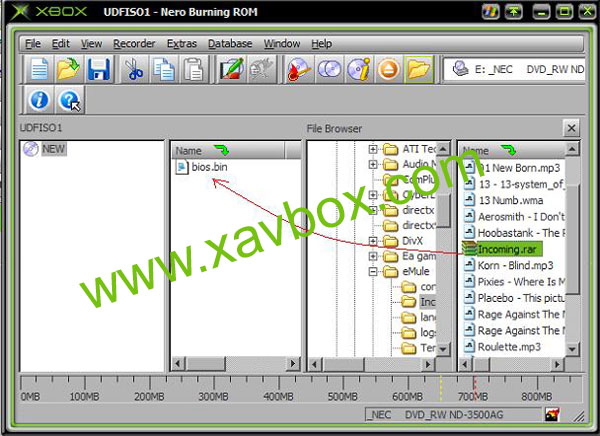This screenshot has height=436, width=600.
Task: Save the compilation with floppy icon
Action: (98, 70)
